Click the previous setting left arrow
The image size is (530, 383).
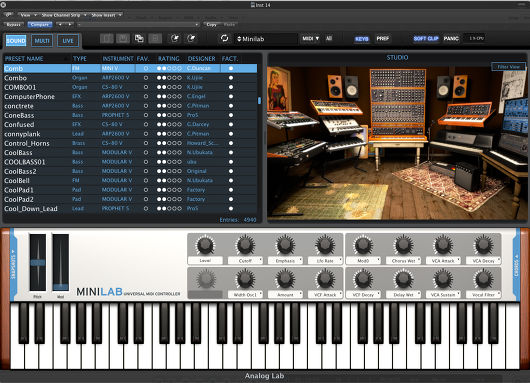[x=60, y=24]
